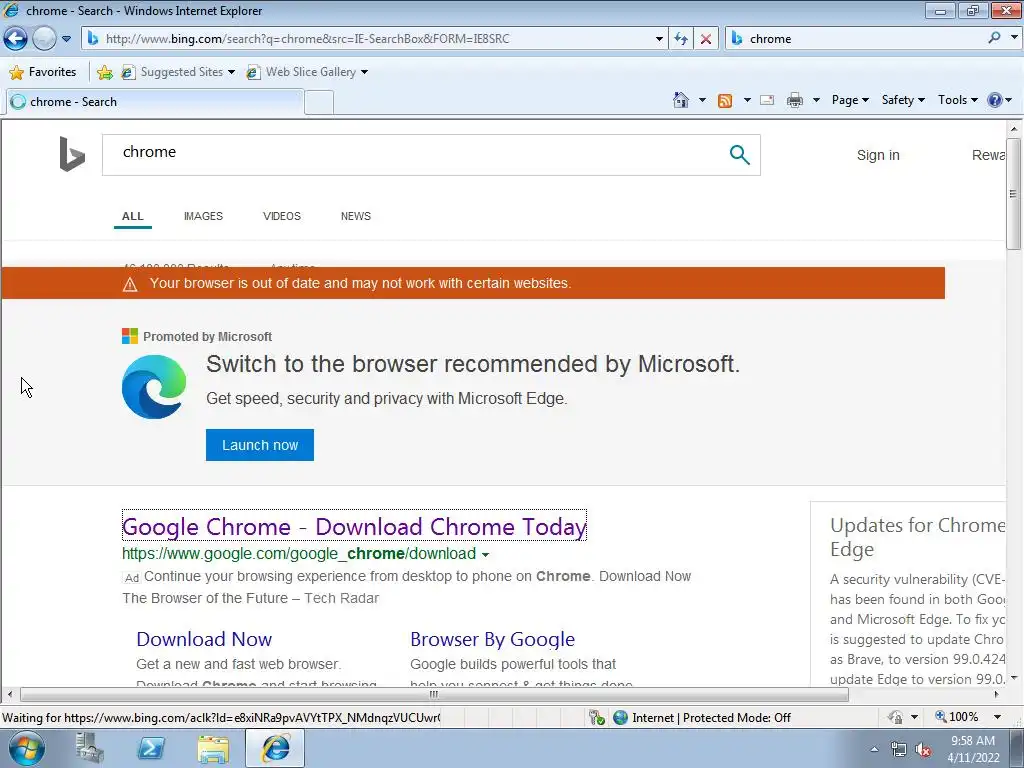Image resolution: width=1024 pixels, height=768 pixels.
Task: Click the Read Mail envelope icon
Action: click(x=767, y=100)
